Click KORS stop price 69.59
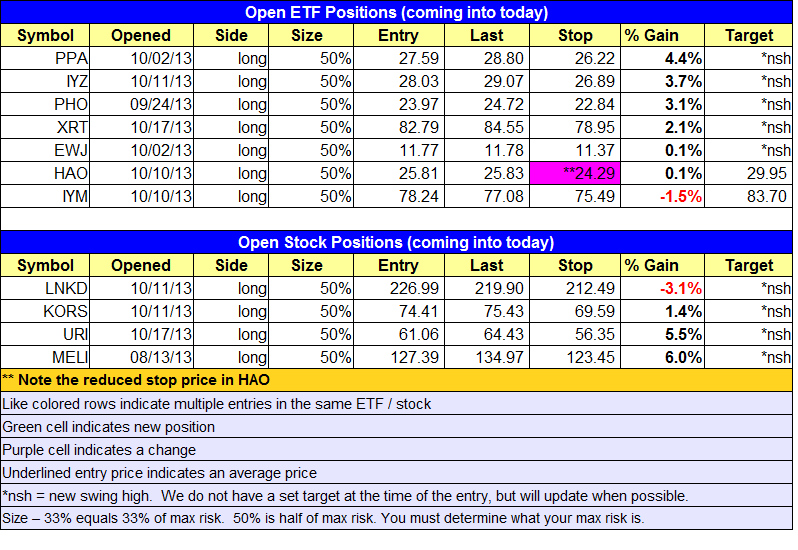This screenshot has height=550, width=798. [x=575, y=311]
